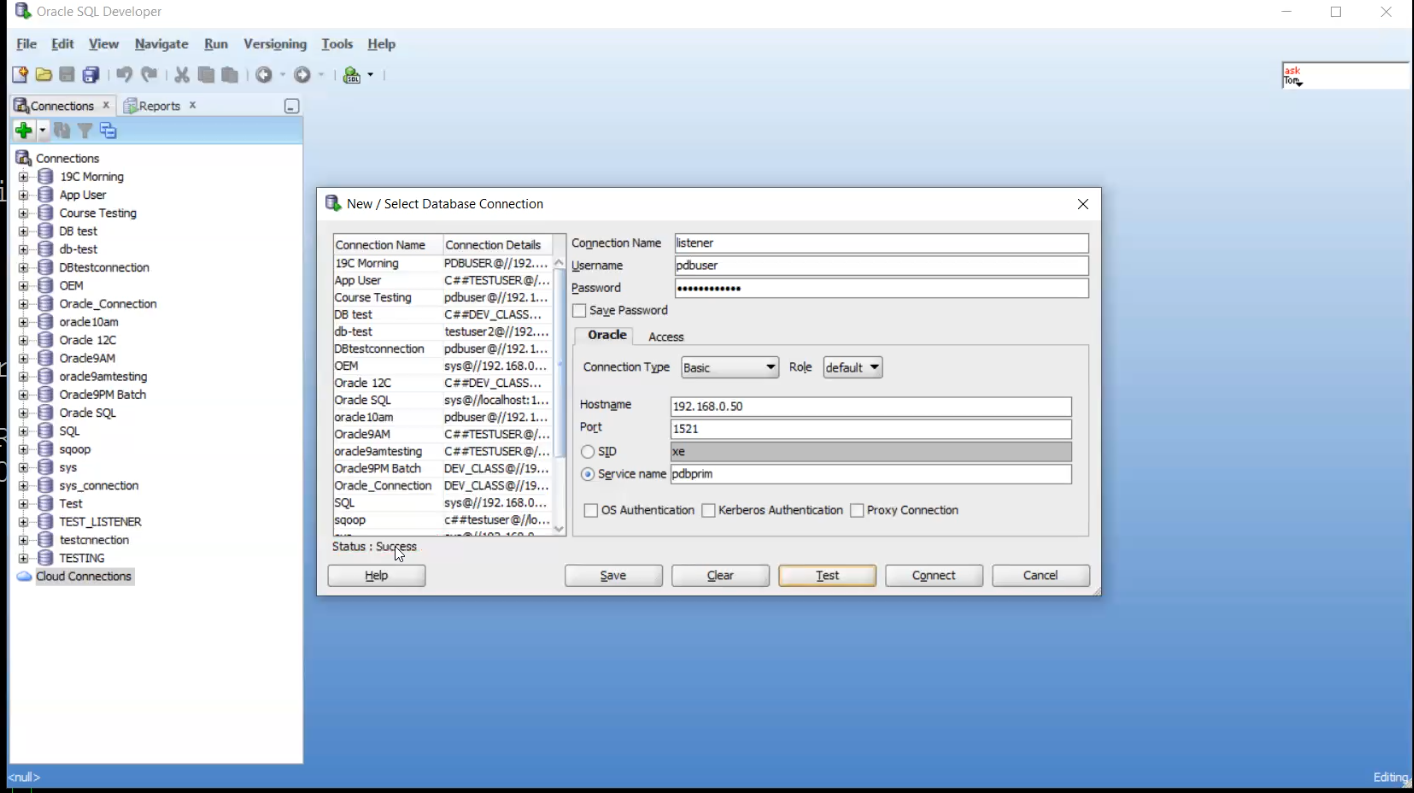This screenshot has height=793, width=1414.
Task: Open the Role dropdown
Action: click(x=853, y=368)
